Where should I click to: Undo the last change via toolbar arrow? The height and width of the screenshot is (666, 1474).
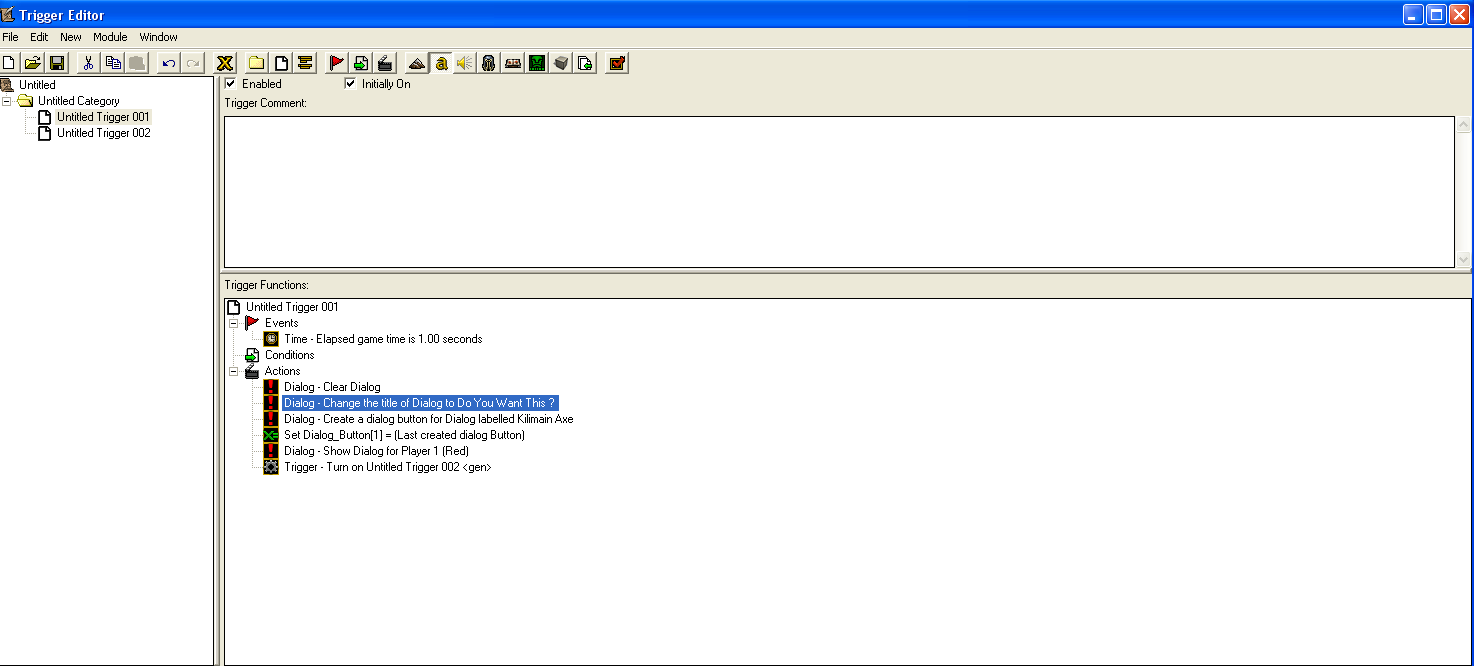[168, 63]
